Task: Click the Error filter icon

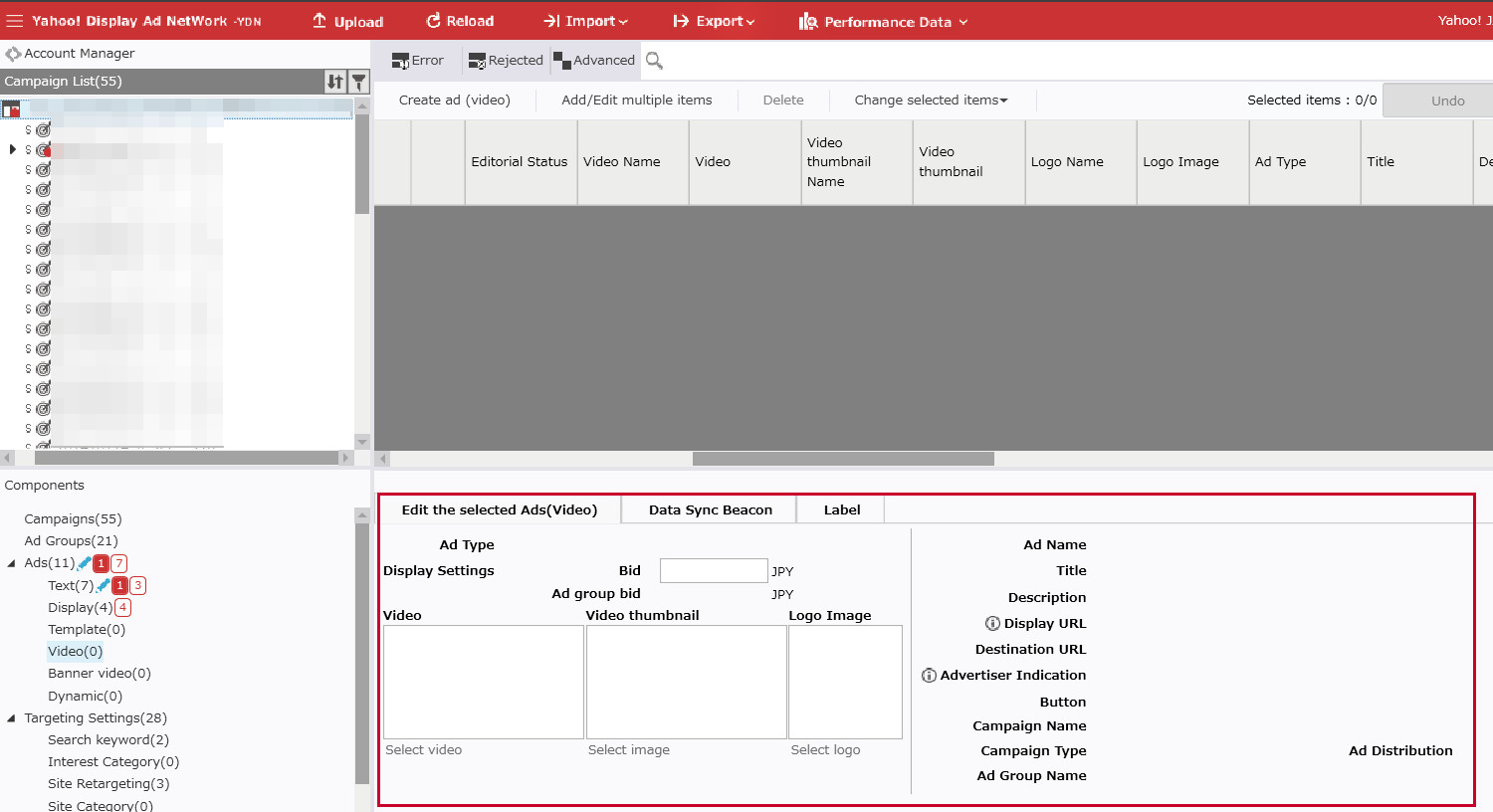Action: (400, 61)
